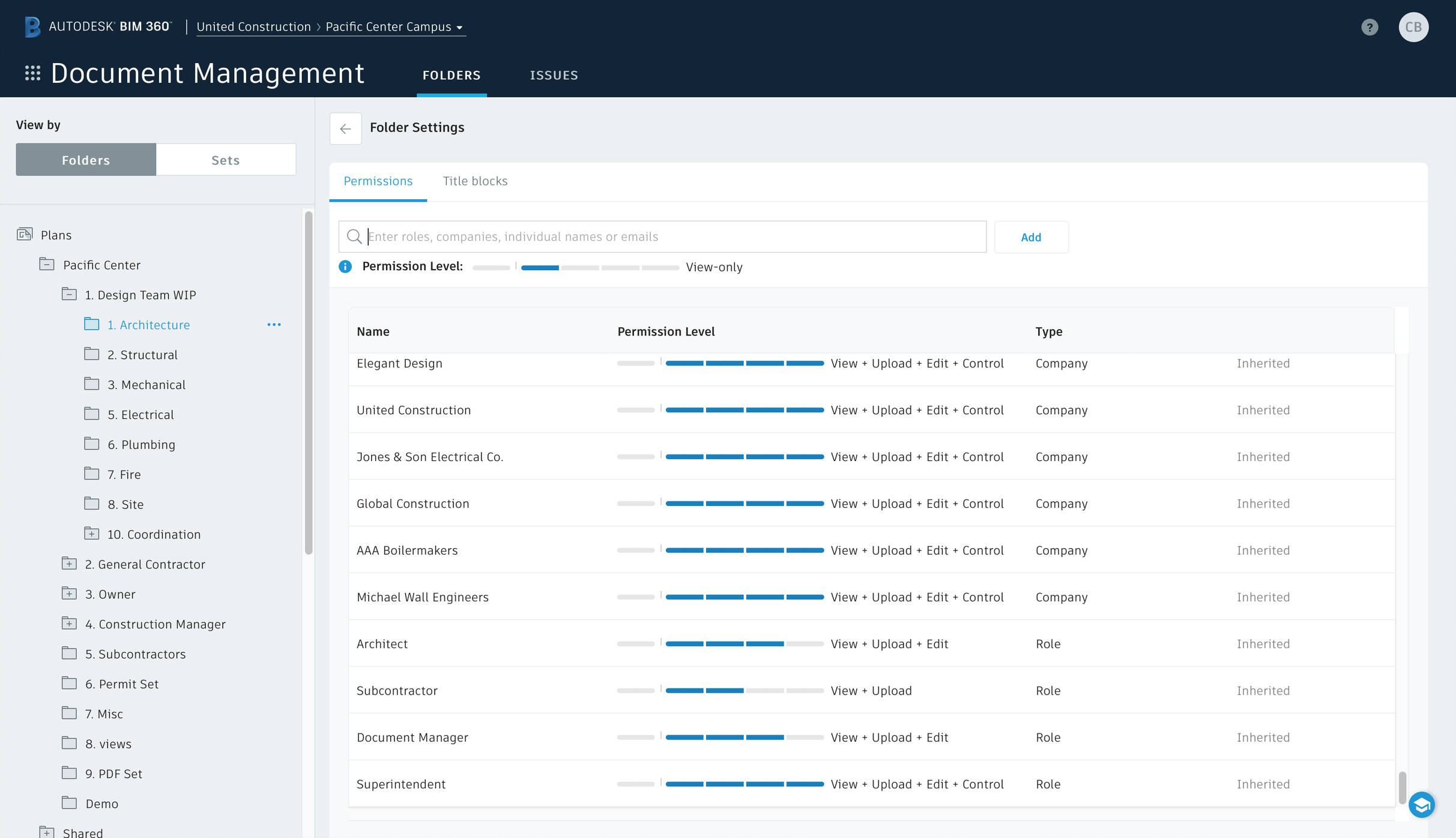Open the CB user profile avatar

(x=1414, y=26)
